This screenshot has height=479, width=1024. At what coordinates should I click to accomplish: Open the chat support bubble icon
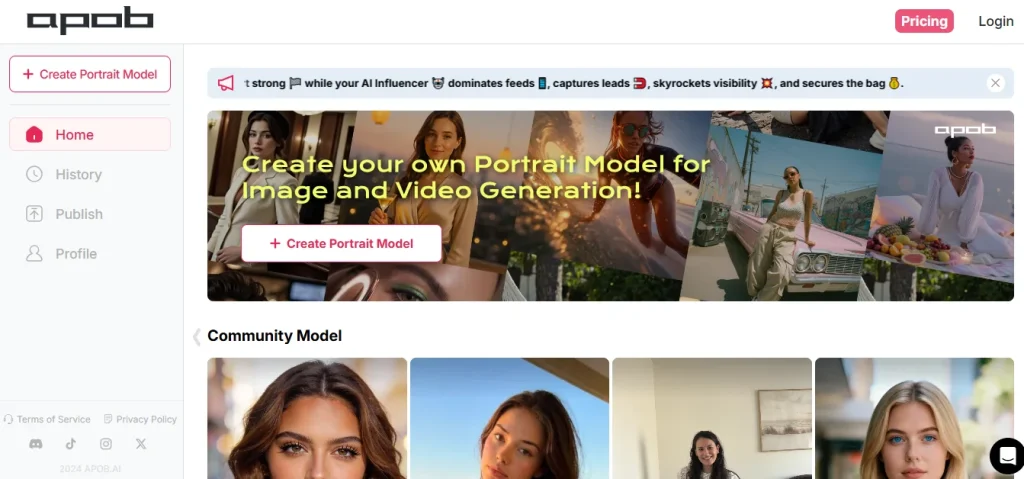pyautogui.click(x=1007, y=455)
